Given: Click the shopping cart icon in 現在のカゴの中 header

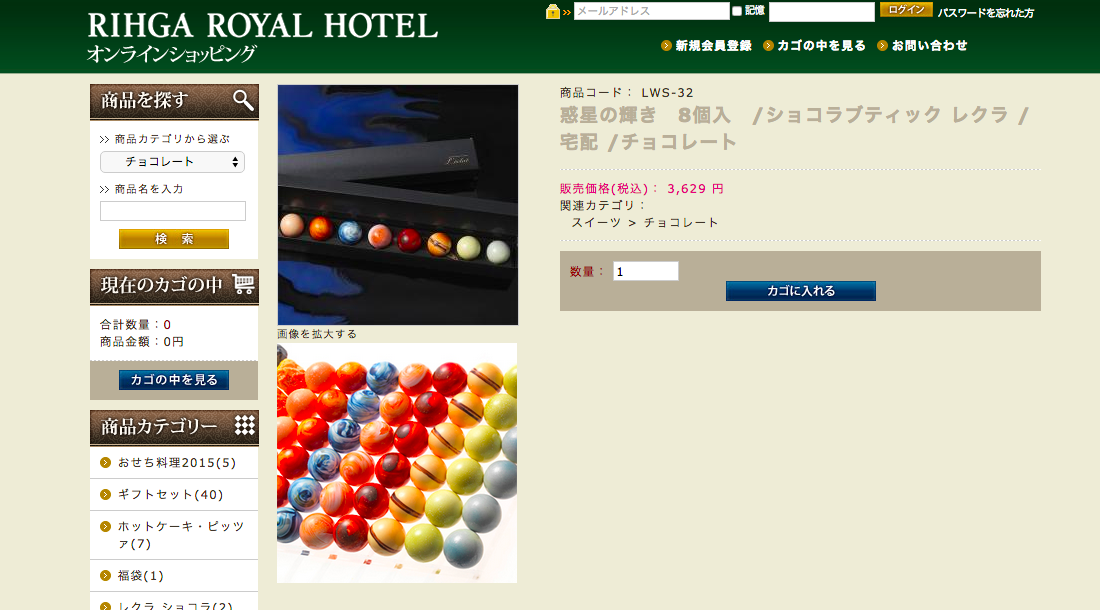Looking at the screenshot, I should tap(243, 284).
